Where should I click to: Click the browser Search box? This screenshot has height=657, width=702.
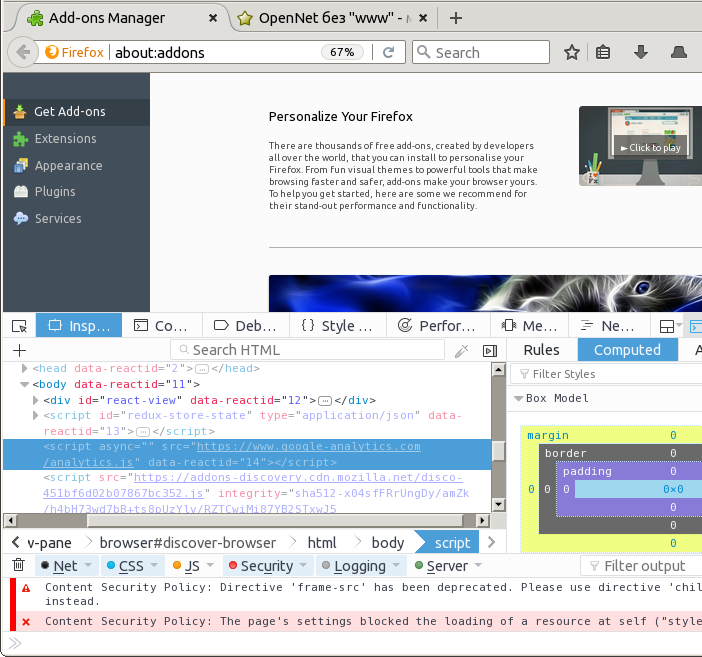[481, 52]
